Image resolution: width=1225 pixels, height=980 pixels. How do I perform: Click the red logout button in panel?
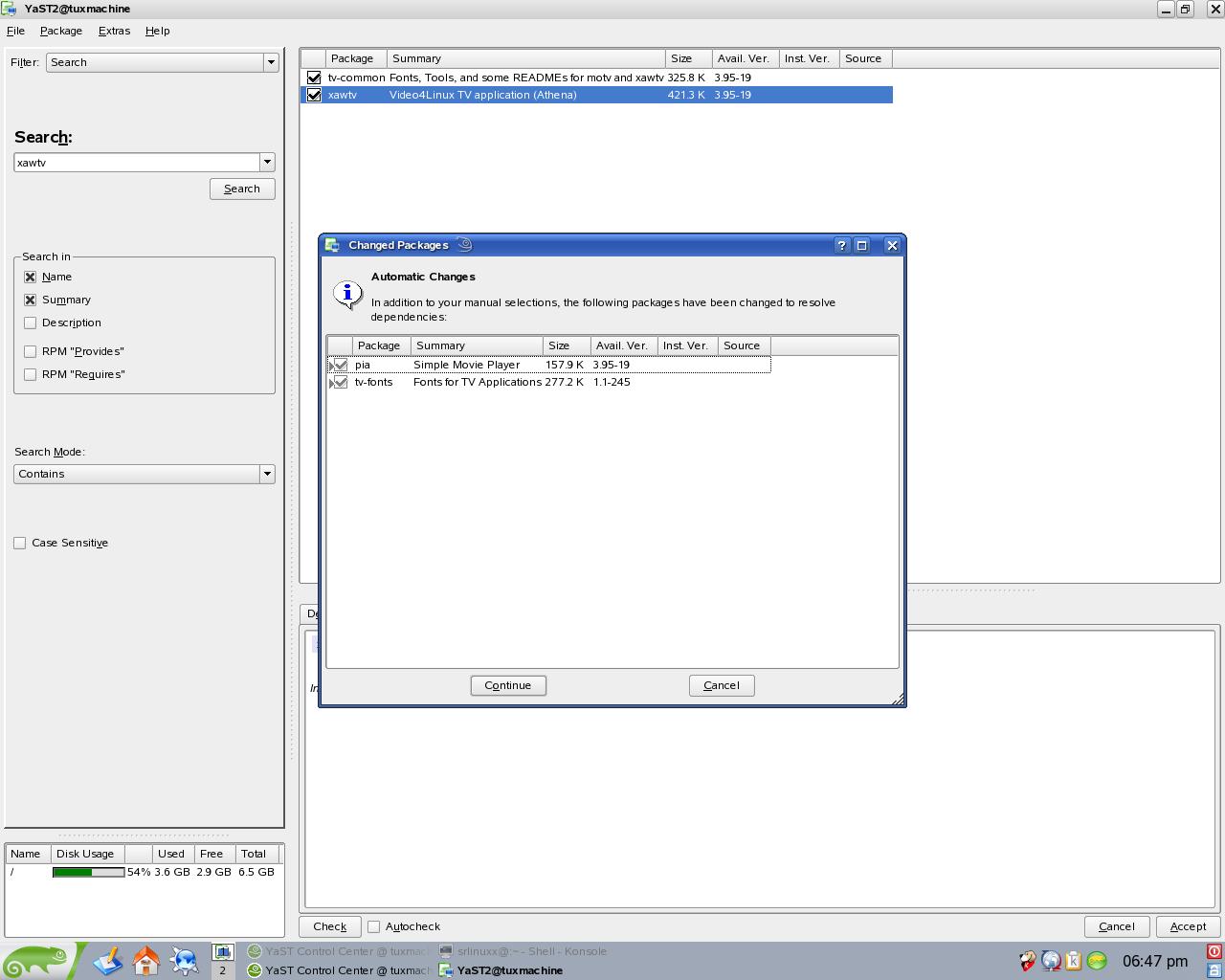1214,951
